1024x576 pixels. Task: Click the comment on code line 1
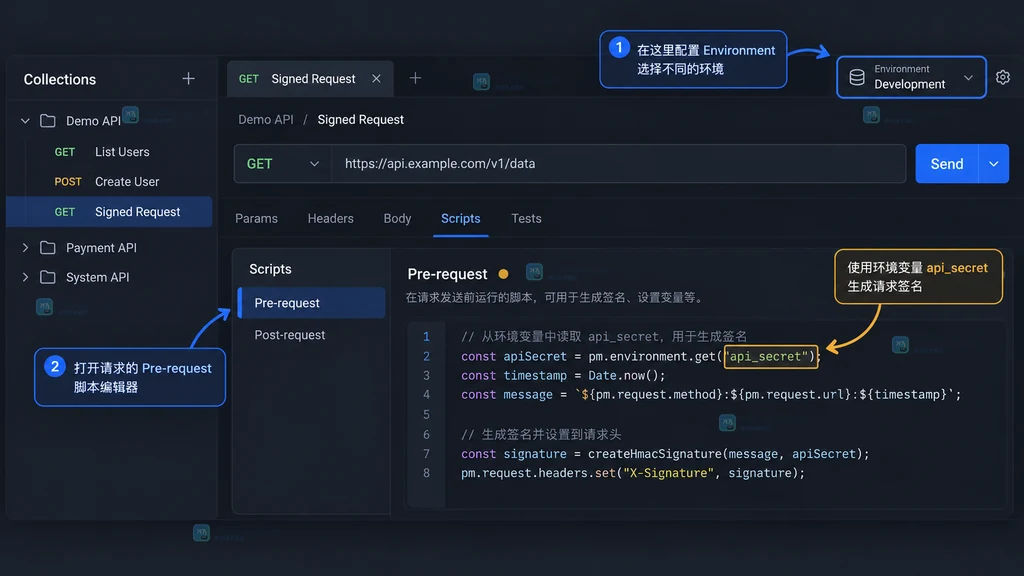(604, 337)
